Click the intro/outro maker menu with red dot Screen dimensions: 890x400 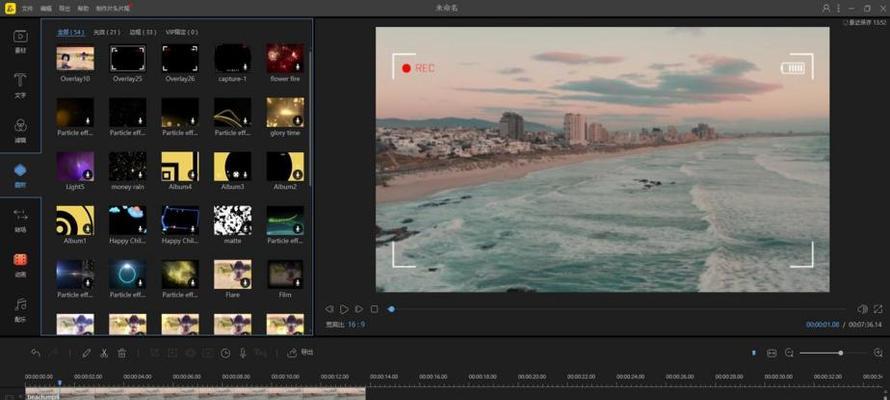(x=113, y=9)
